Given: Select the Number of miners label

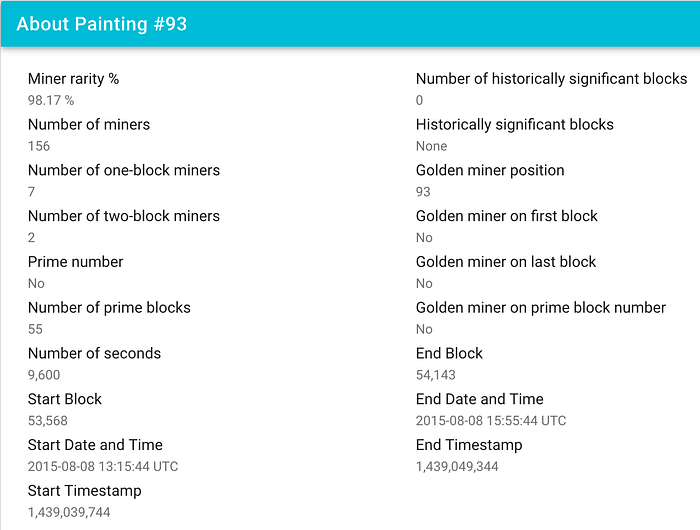Looking at the screenshot, I should [89, 125].
